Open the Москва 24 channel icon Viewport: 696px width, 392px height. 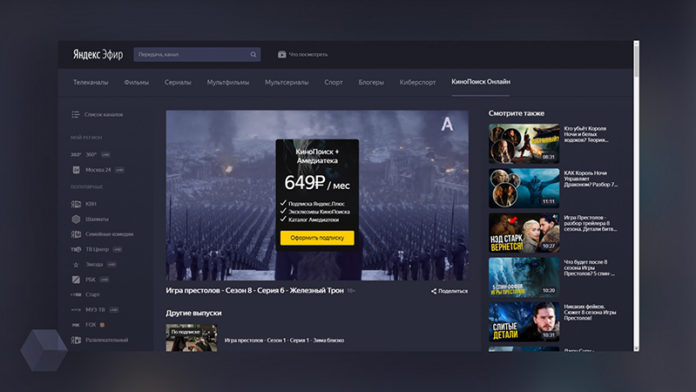pyautogui.click(x=76, y=170)
